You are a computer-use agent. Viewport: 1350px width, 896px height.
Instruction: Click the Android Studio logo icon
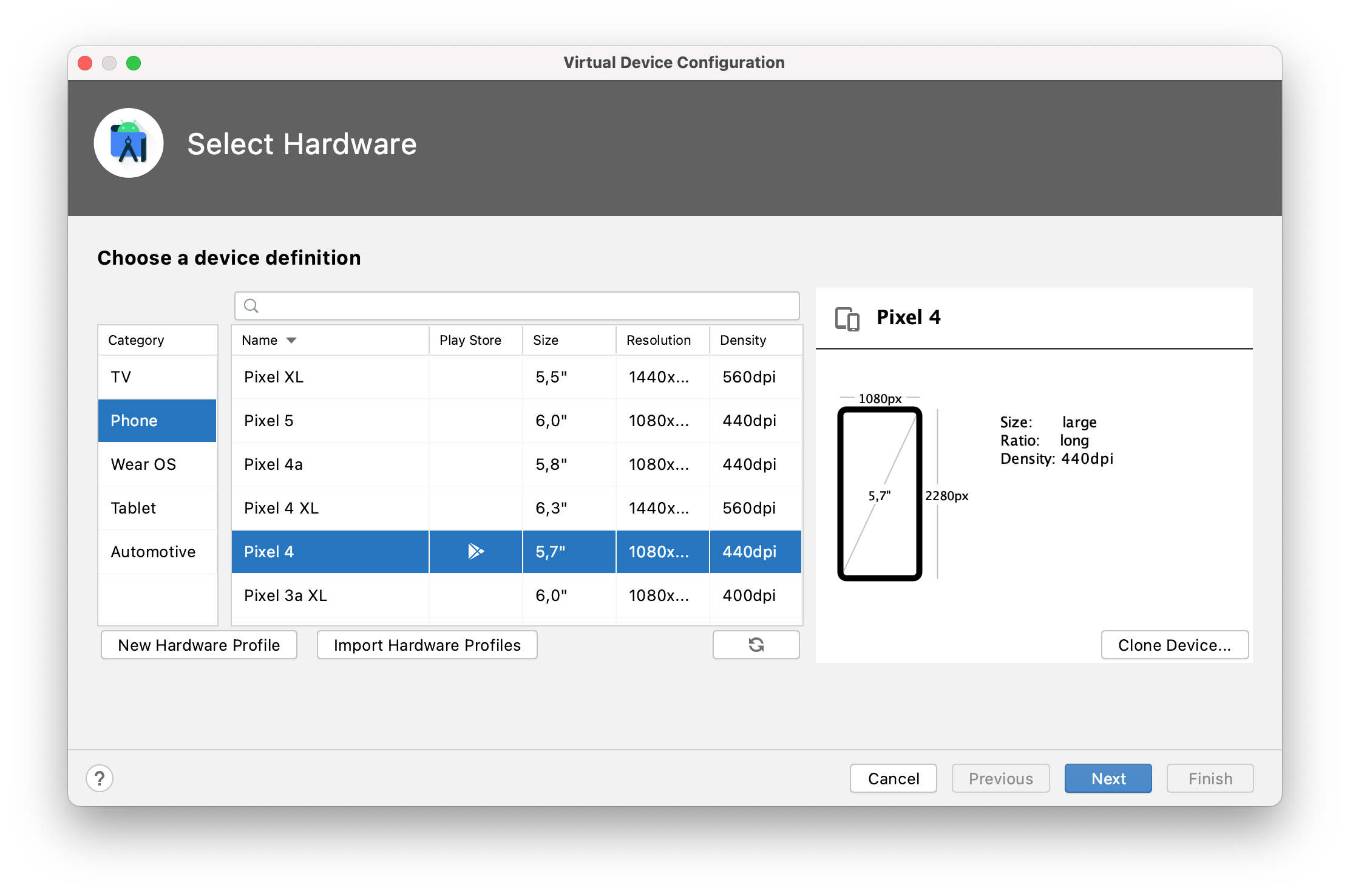point(129,144)
